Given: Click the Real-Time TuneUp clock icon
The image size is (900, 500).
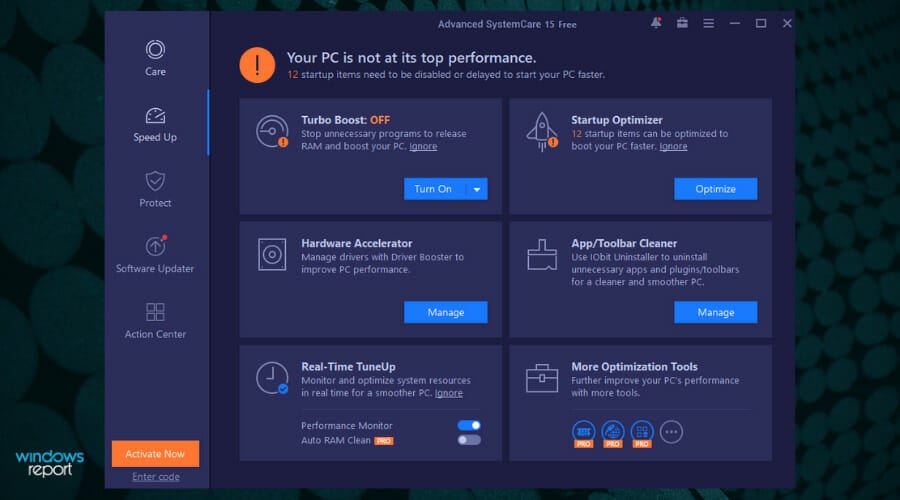Looking at the screenshot, I should [272, 378].
